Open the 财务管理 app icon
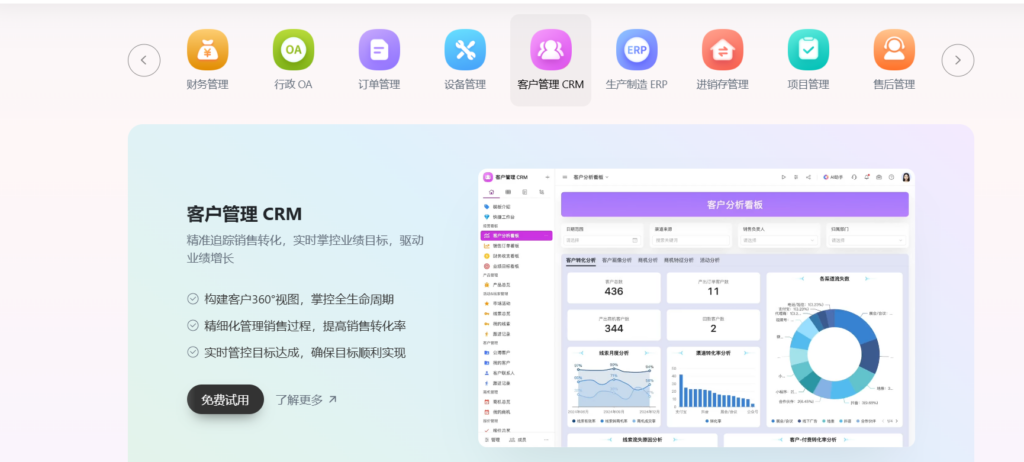The width and height of the screenshot is (1024, 462). (208, 50)
